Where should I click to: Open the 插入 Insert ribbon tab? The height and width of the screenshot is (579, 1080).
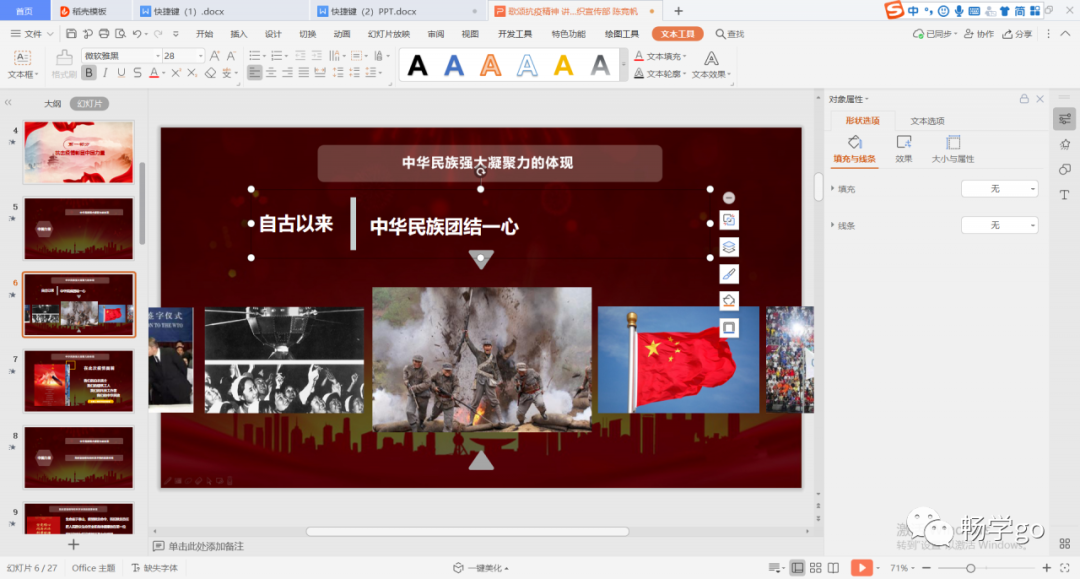[238, 34]
